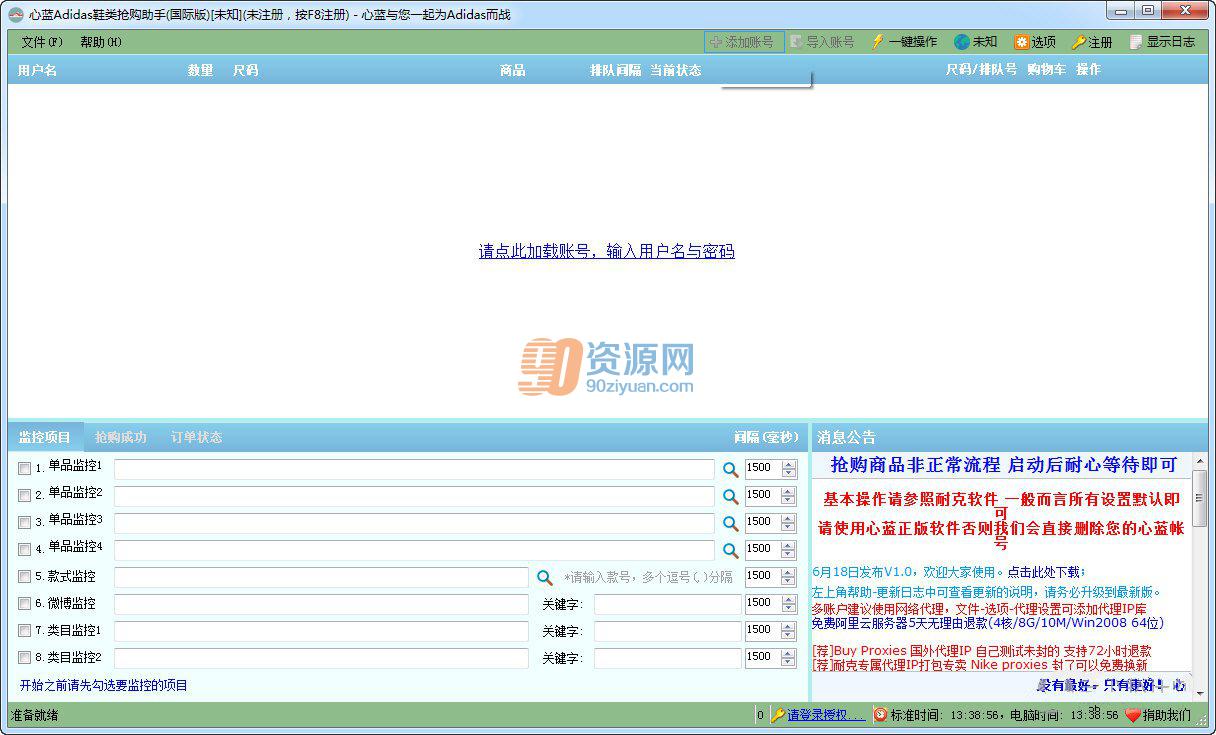Click interval stepper arrows for 微博监控

click(789, 603)
